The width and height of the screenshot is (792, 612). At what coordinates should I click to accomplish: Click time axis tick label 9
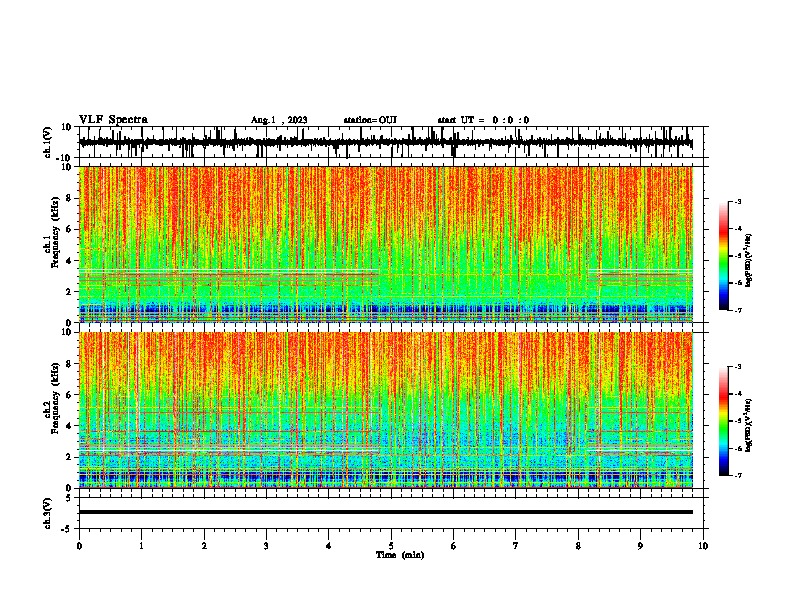click(640, 546)
